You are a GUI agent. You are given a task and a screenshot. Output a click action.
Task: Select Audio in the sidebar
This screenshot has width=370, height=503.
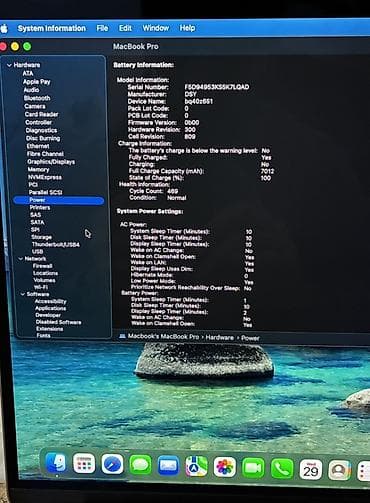31,90
